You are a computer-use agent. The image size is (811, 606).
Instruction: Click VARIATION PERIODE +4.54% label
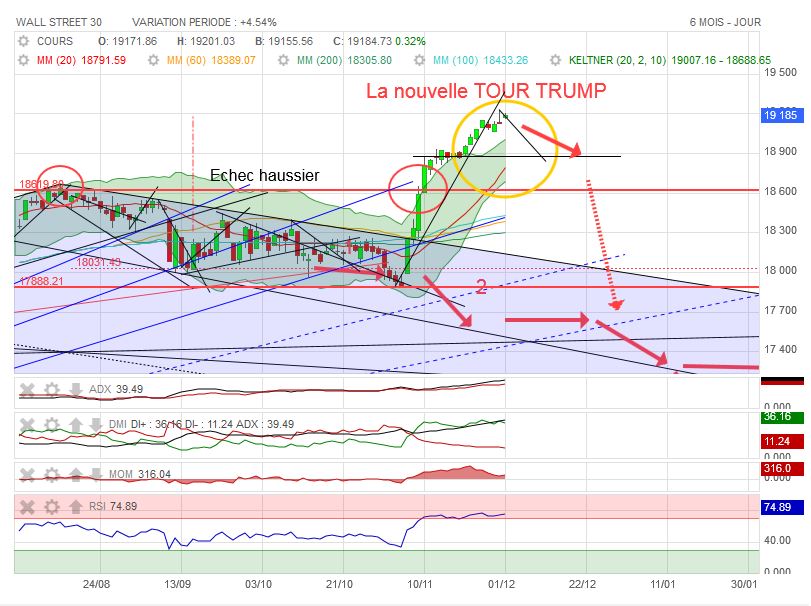click(204, 22)
